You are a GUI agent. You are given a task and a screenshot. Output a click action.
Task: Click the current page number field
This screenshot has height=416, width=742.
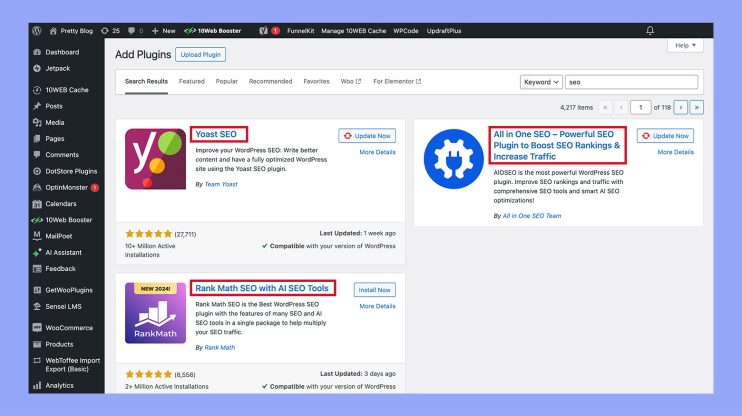pyautogui.click(x=641, y=107)
